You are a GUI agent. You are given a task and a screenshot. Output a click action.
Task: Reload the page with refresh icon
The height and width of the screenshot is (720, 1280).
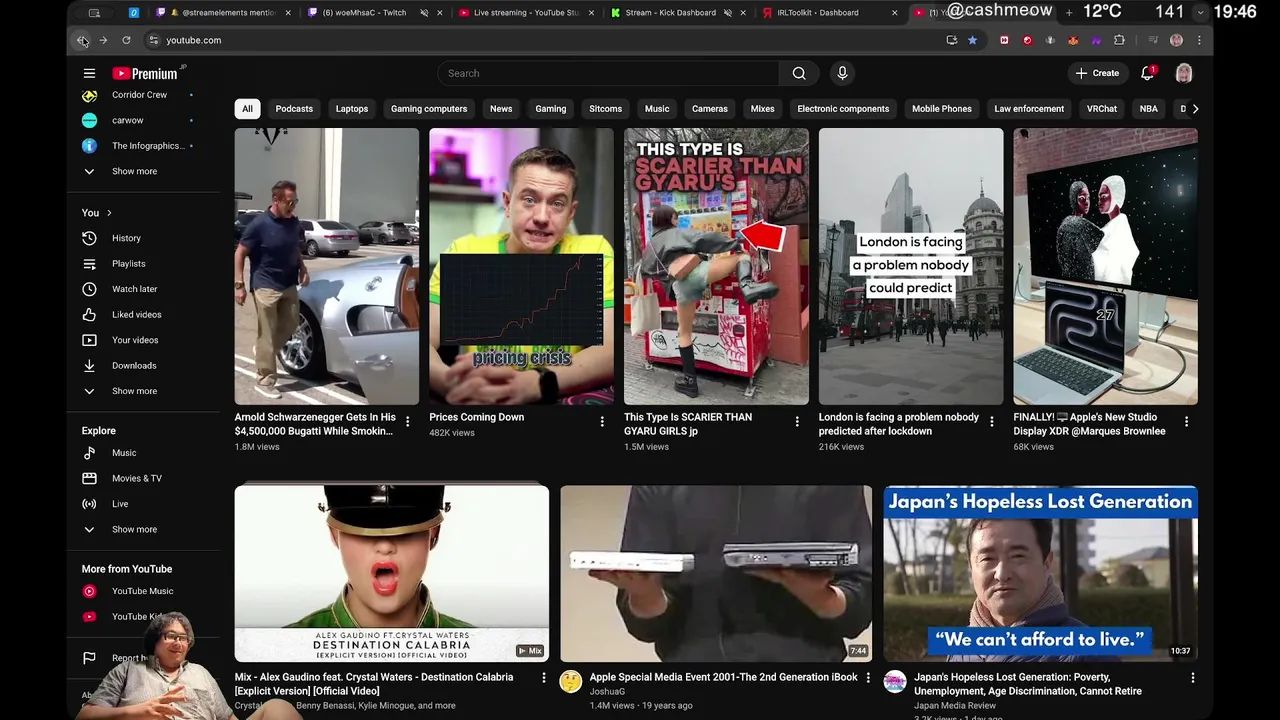tap(126, 40)
